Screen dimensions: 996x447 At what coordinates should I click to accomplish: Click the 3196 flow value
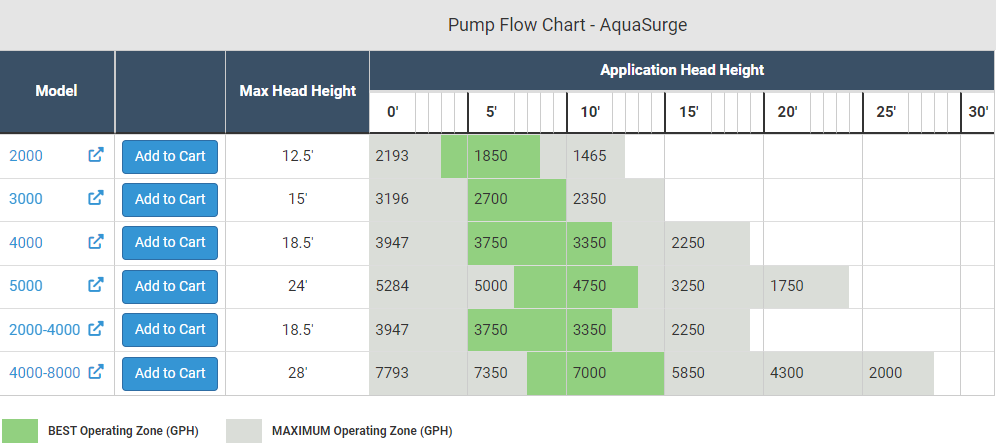click(x=392, y=199)
